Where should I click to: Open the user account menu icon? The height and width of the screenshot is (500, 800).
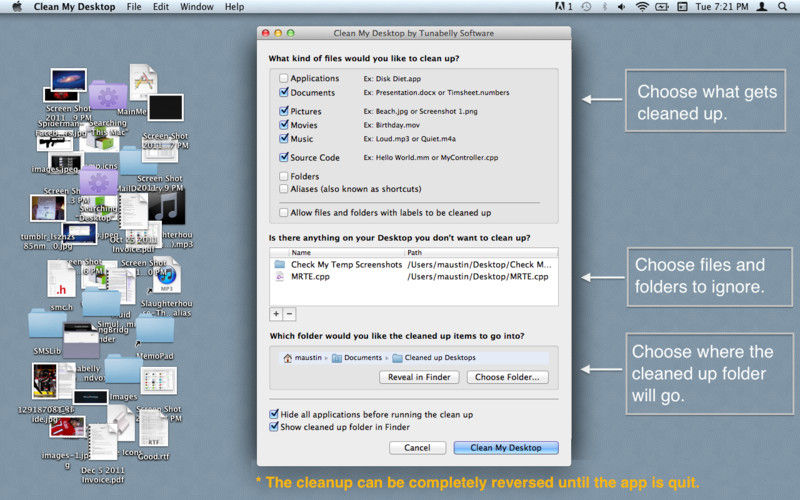pos(762,7)
